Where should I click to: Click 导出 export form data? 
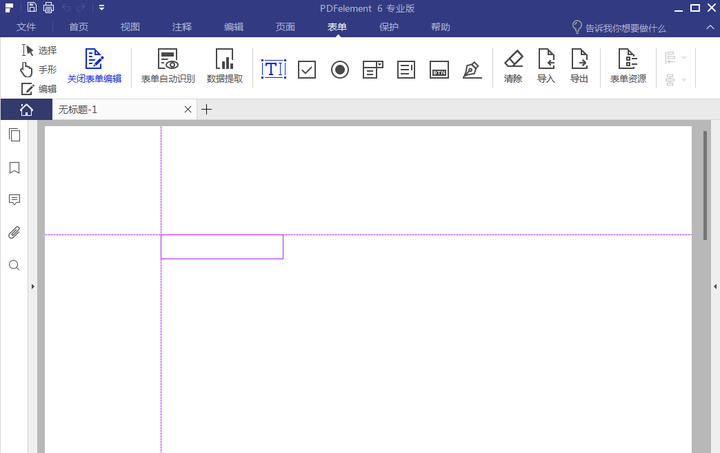[579, 66]
